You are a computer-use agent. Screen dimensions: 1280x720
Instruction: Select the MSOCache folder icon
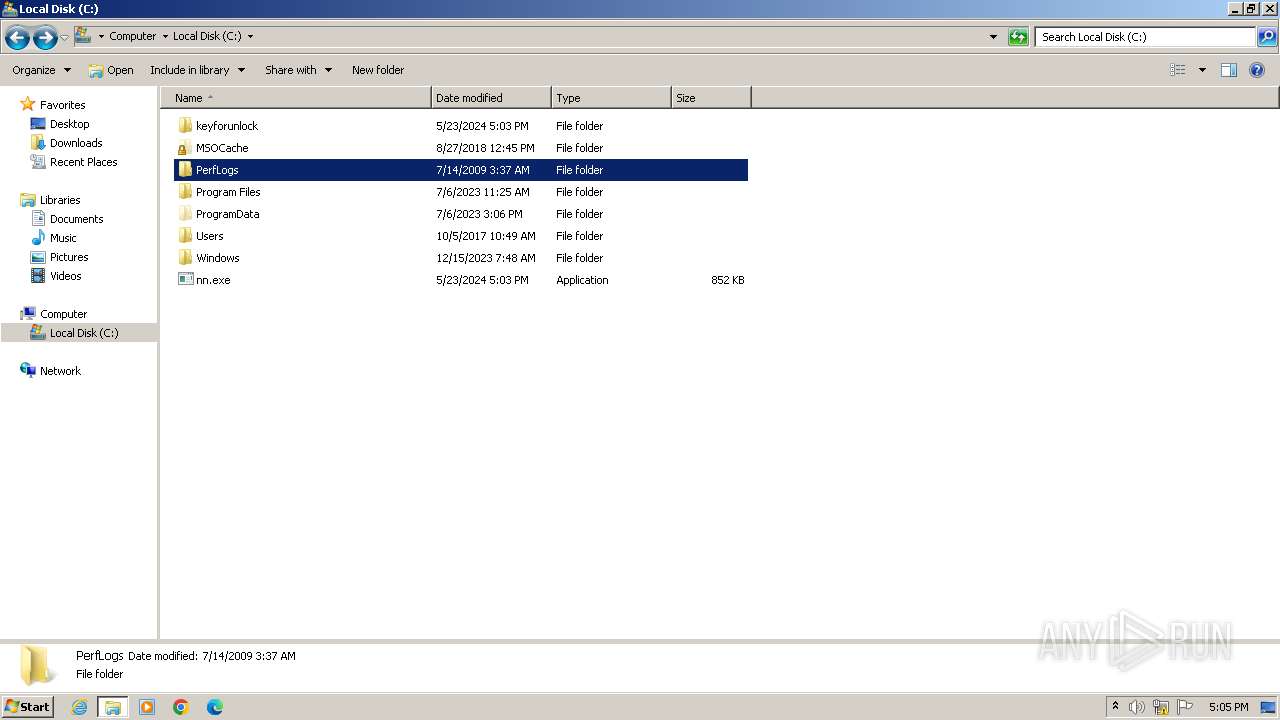[x=185, y=148]
